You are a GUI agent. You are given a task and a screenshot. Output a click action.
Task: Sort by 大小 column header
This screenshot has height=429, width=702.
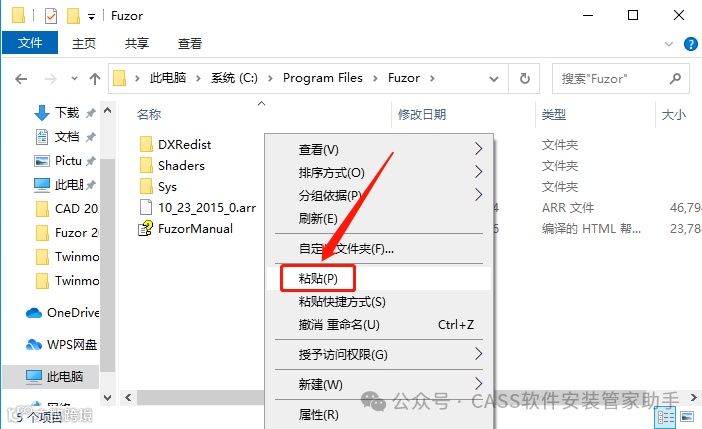click(x=673, y=115)
